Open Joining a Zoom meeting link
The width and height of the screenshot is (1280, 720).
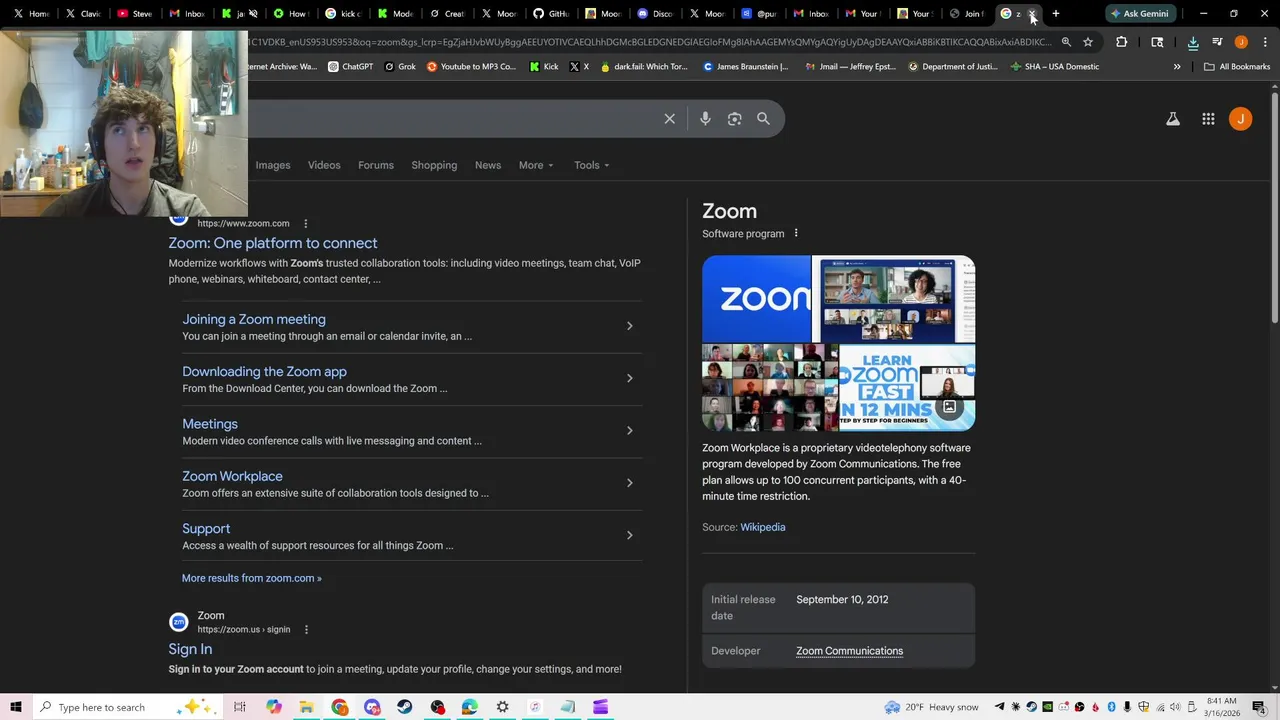point(254,319)
